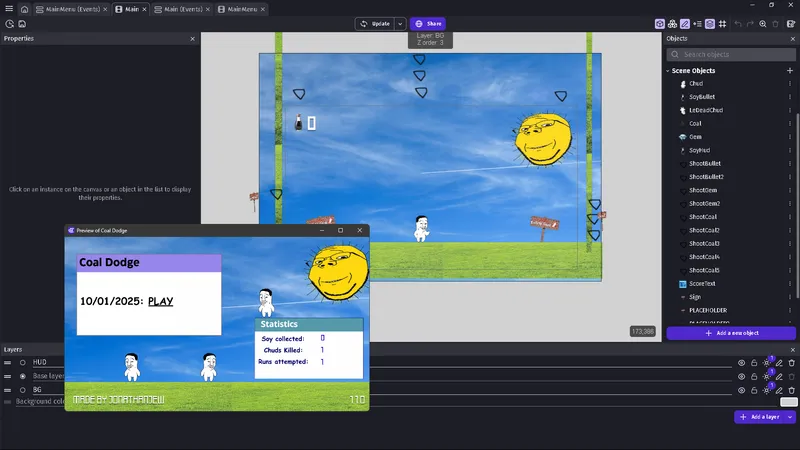Click the plus icon beside Scene Objects
800x450 pixels.
click(x=791, y=71)
